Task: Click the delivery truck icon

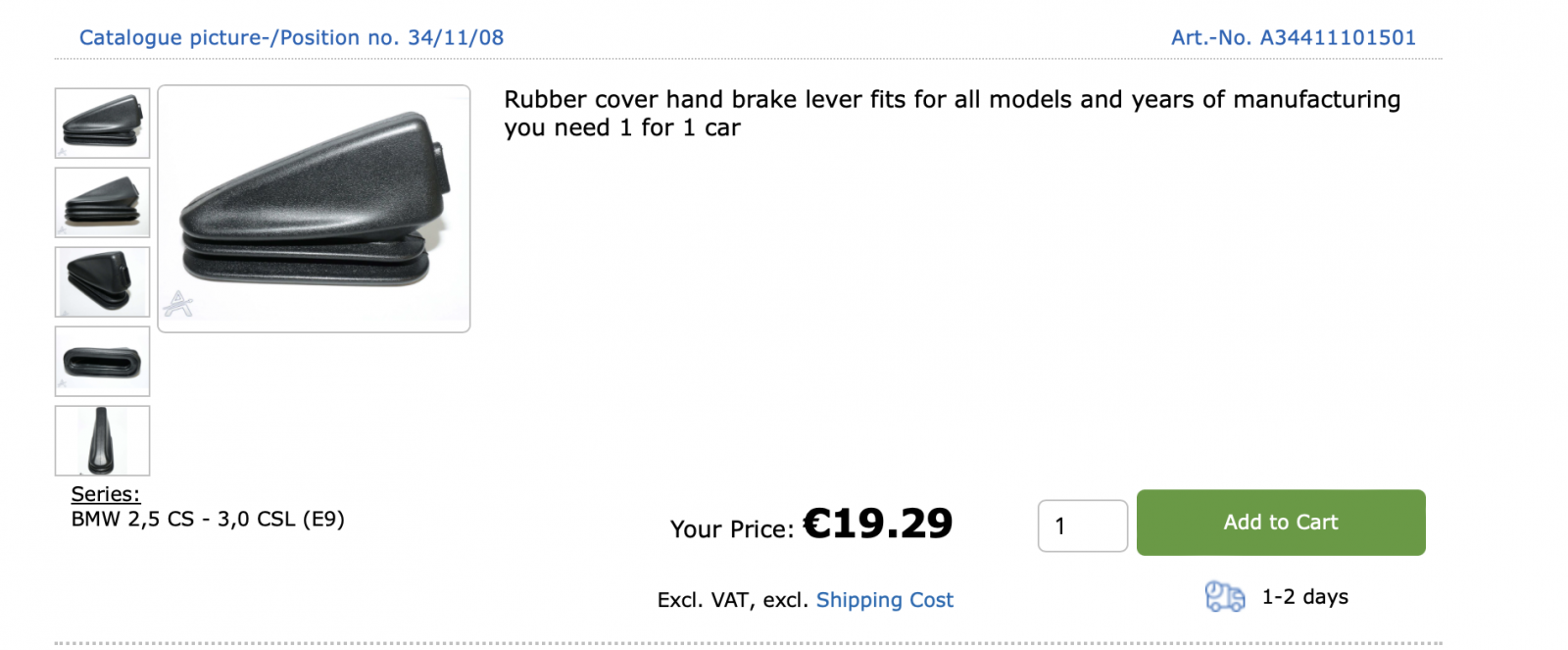Action: pyautogui.click(x=1224, y=596)
